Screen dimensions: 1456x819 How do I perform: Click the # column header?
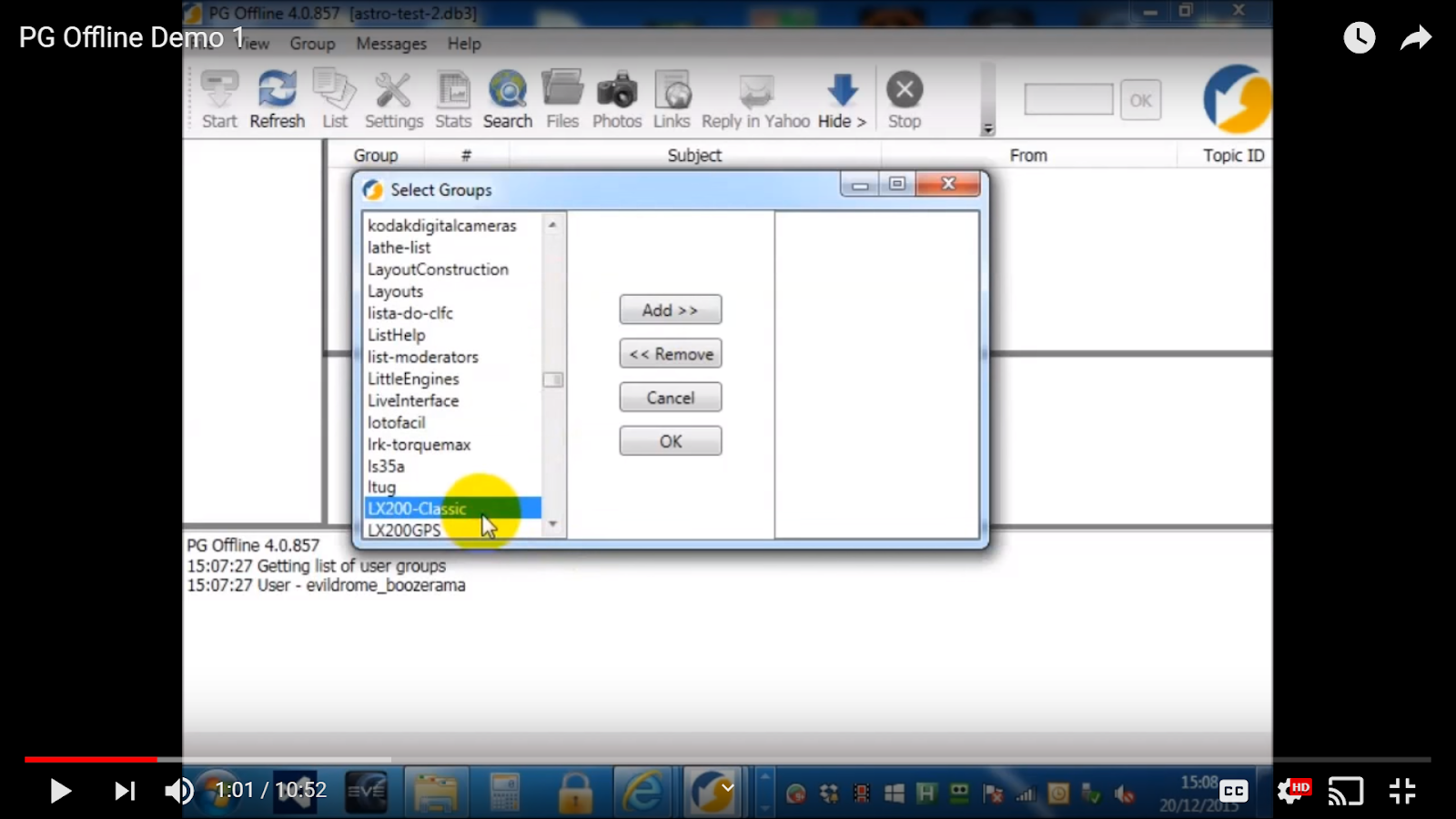tap(466, 156)
